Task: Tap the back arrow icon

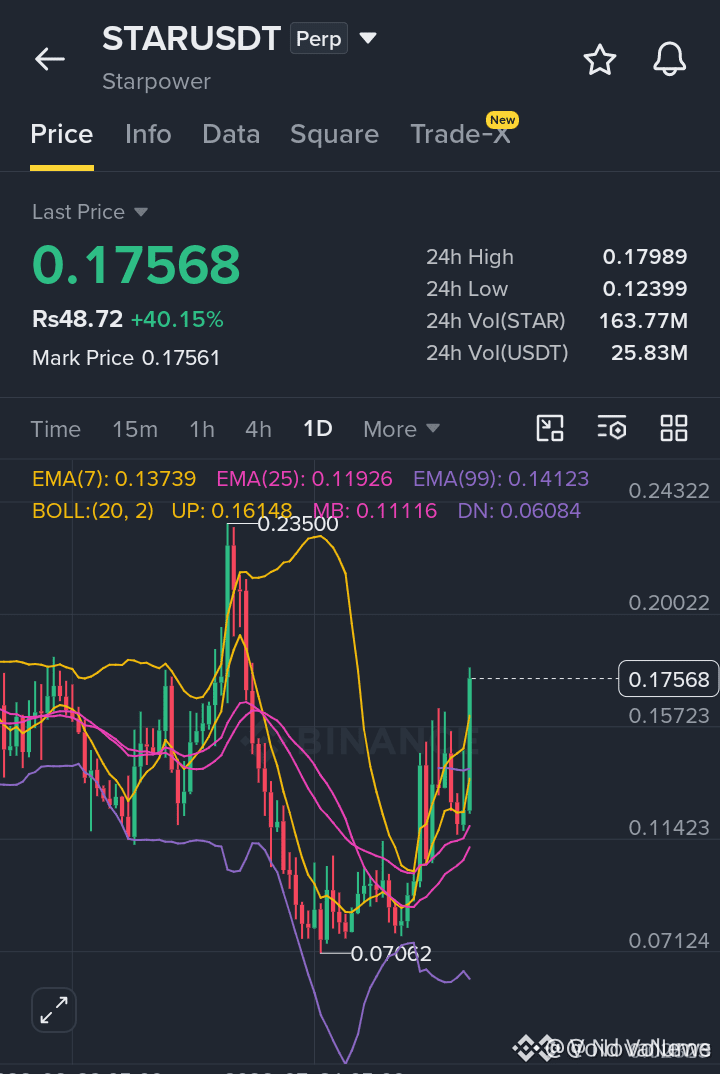Action: coord(50,60)
